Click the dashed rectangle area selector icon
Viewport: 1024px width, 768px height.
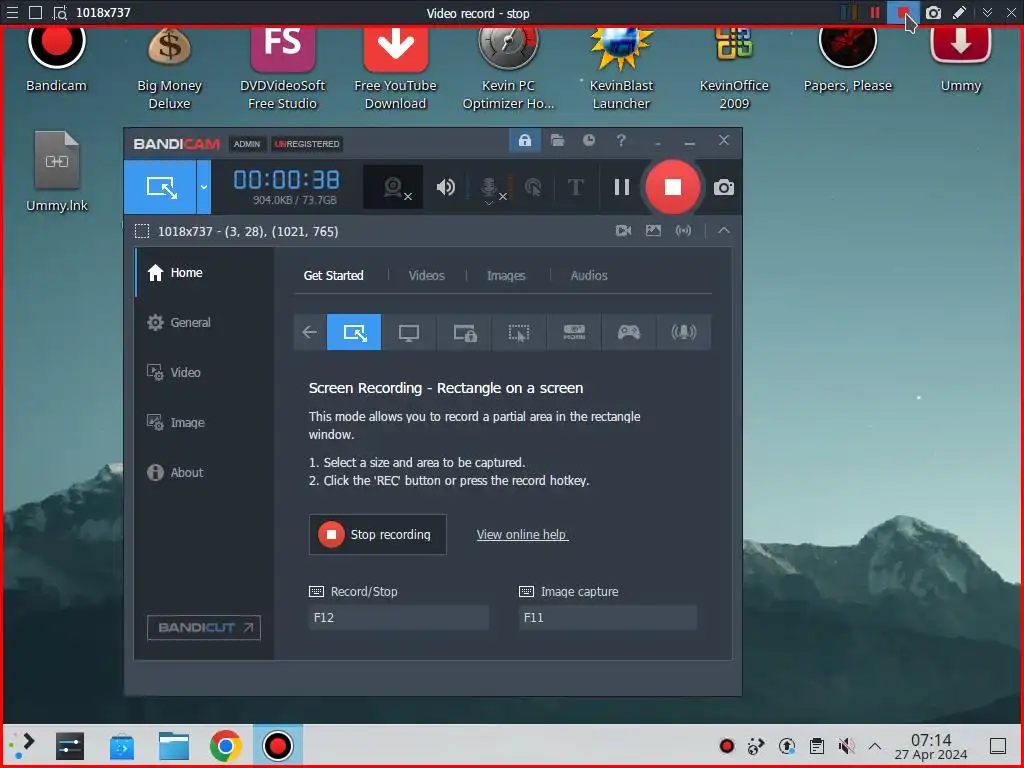coord(142,231)
